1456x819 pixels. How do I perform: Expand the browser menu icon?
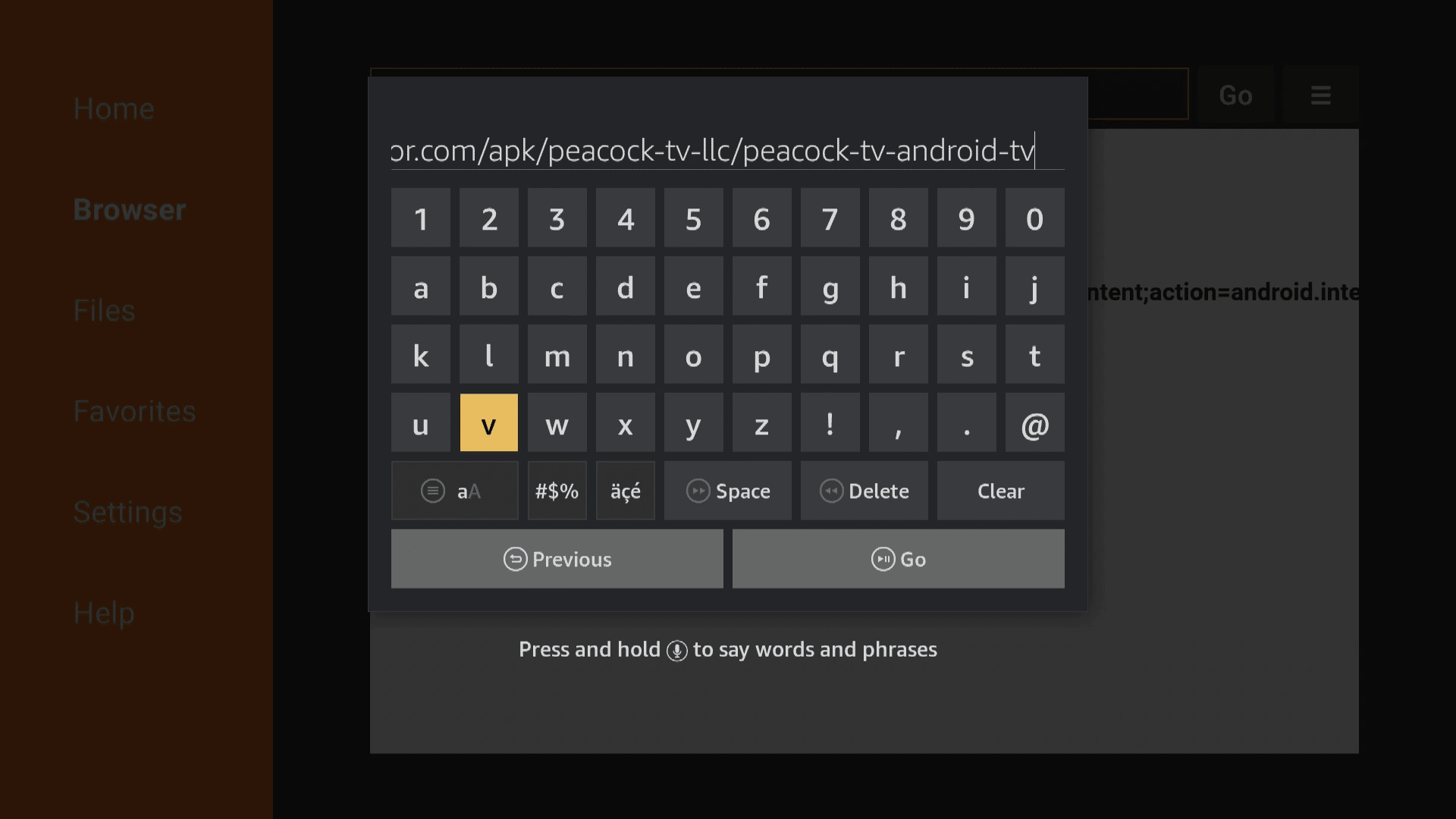[x=1321, y=95]
